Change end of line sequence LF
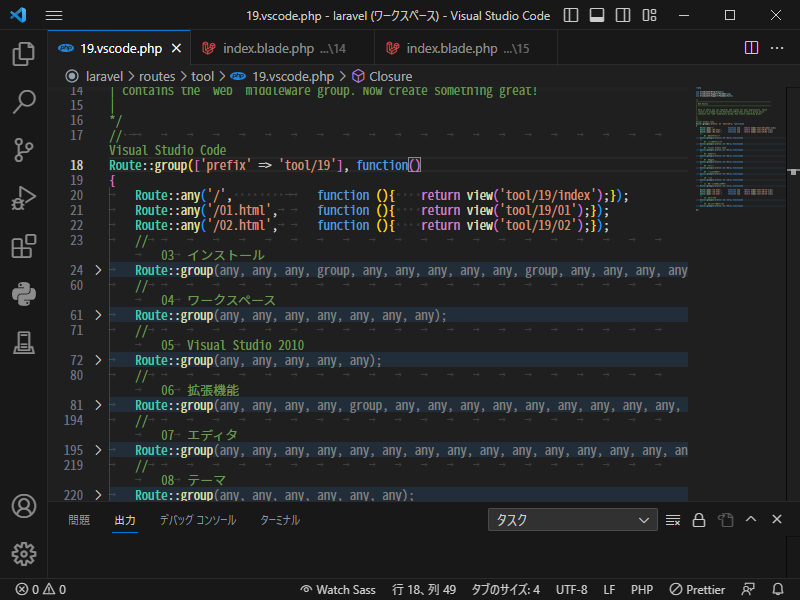This screenshot has width=800, height=600. (609, 590)
